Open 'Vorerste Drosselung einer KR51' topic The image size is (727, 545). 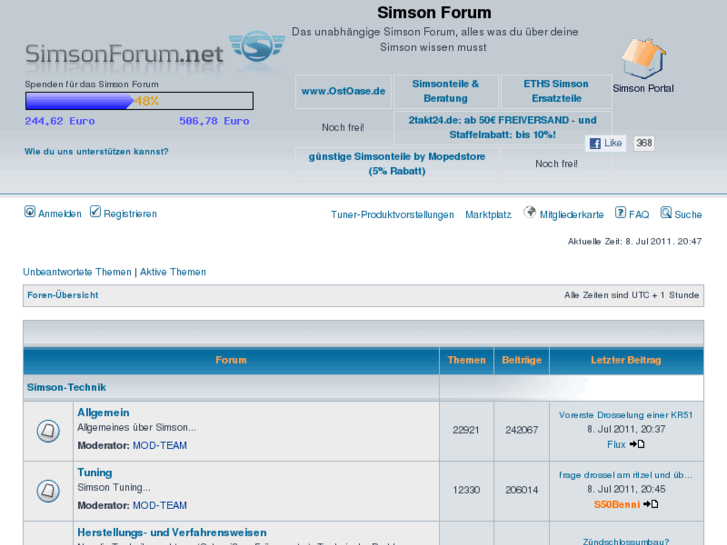coord(626,415)
